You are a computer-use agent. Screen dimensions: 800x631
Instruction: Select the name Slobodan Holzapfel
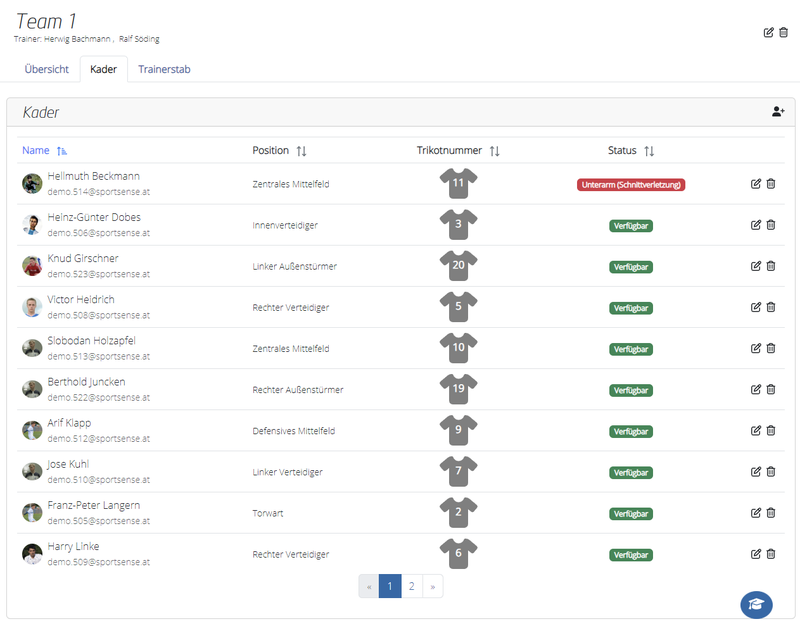click(91, 341)
